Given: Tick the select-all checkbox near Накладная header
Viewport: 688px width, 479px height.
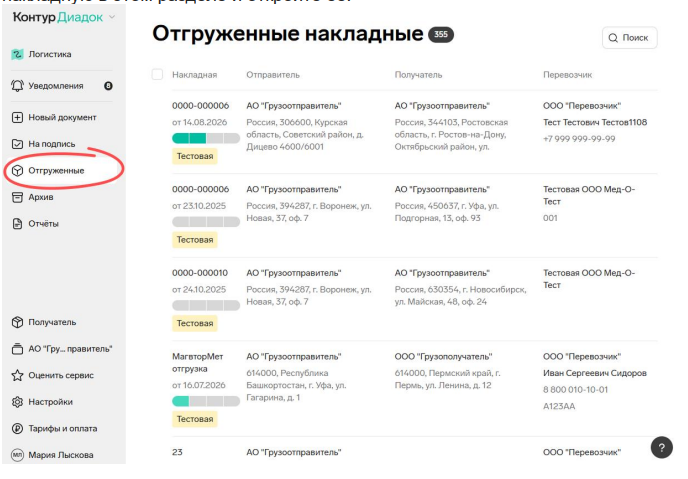Looking at the screenshot, I should tap(157, 74).
